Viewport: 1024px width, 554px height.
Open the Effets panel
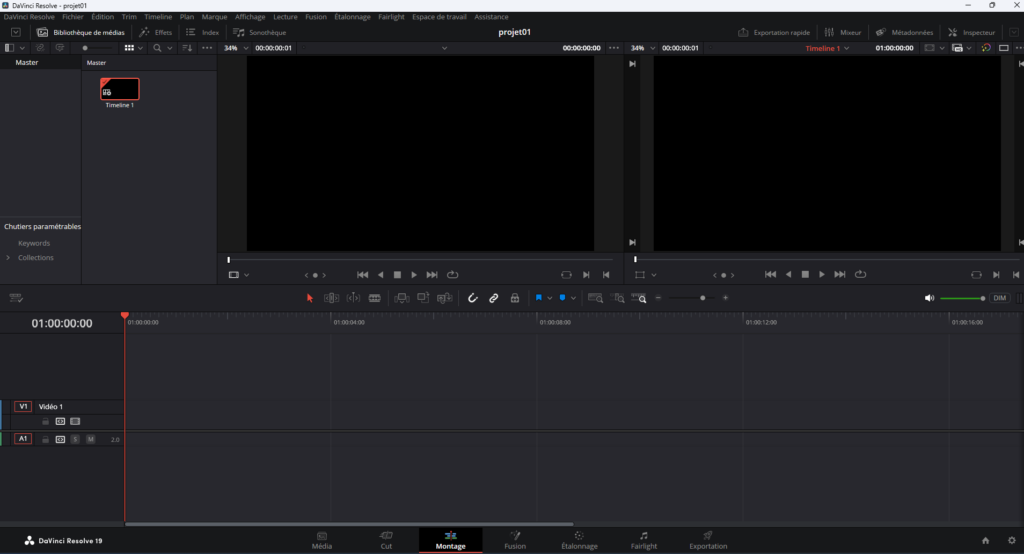click(x=155, y=32)
